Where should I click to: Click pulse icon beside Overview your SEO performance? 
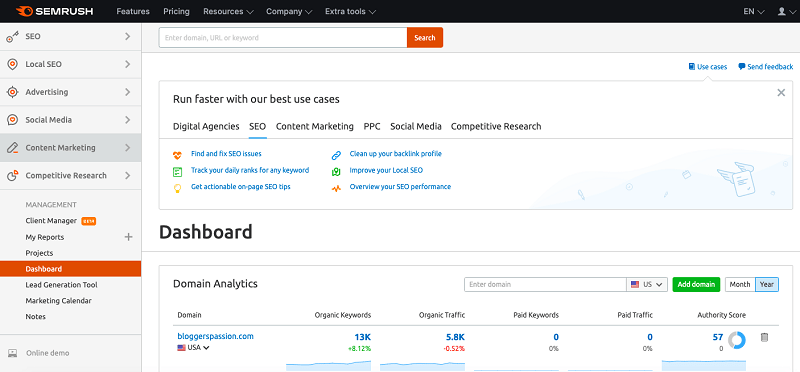pyautogui.click(x=336, y=188)
